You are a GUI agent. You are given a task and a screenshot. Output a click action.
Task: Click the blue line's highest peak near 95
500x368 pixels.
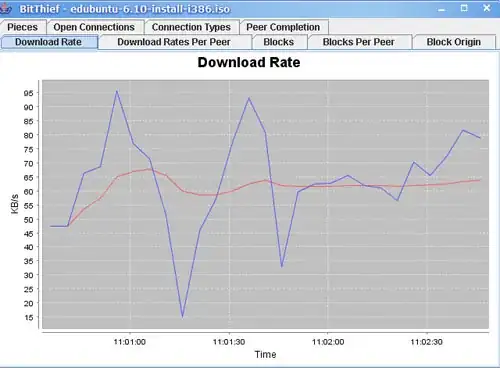(x=117, y=91)
